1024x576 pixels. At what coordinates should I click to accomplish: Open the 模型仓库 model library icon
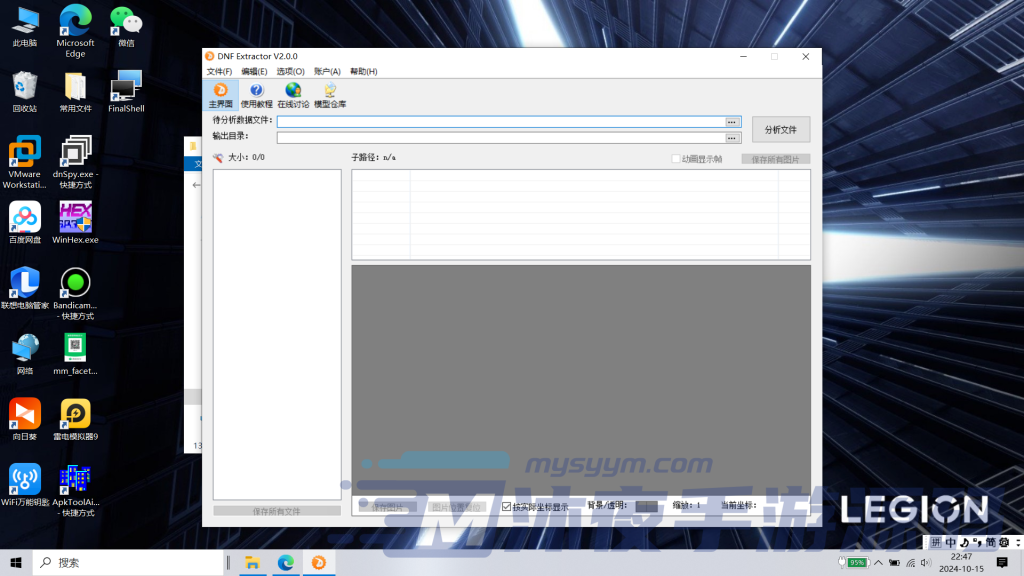(x=330, y=95)
